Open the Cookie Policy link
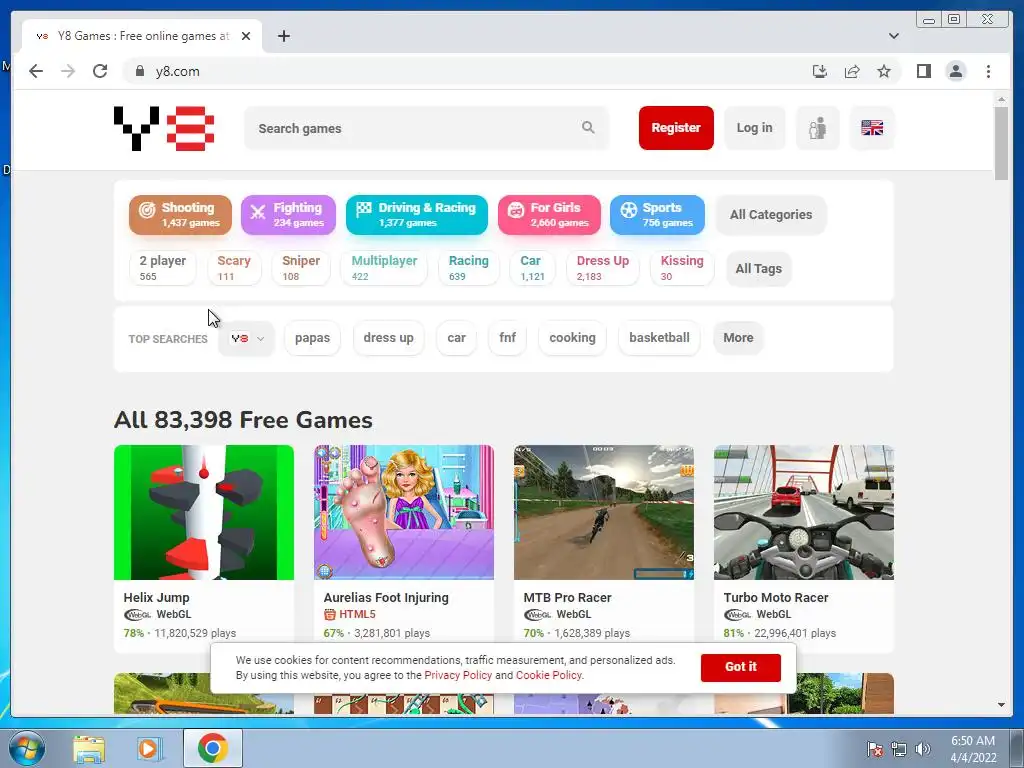1024x768 pixels. point(549,675)
